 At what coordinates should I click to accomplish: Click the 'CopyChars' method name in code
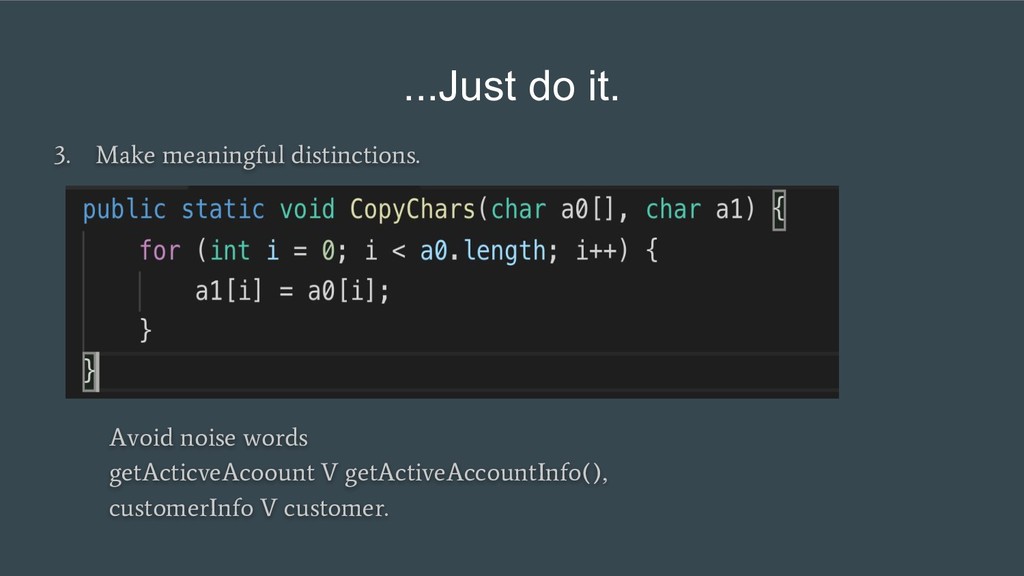[x=413, y=210]
